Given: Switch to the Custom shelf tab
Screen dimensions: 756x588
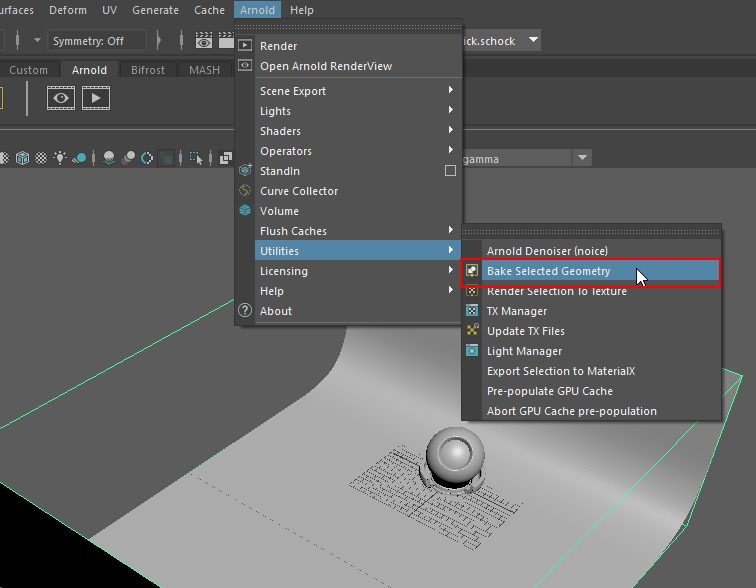Looking at the screenshot, I should (x=28, y=70).
